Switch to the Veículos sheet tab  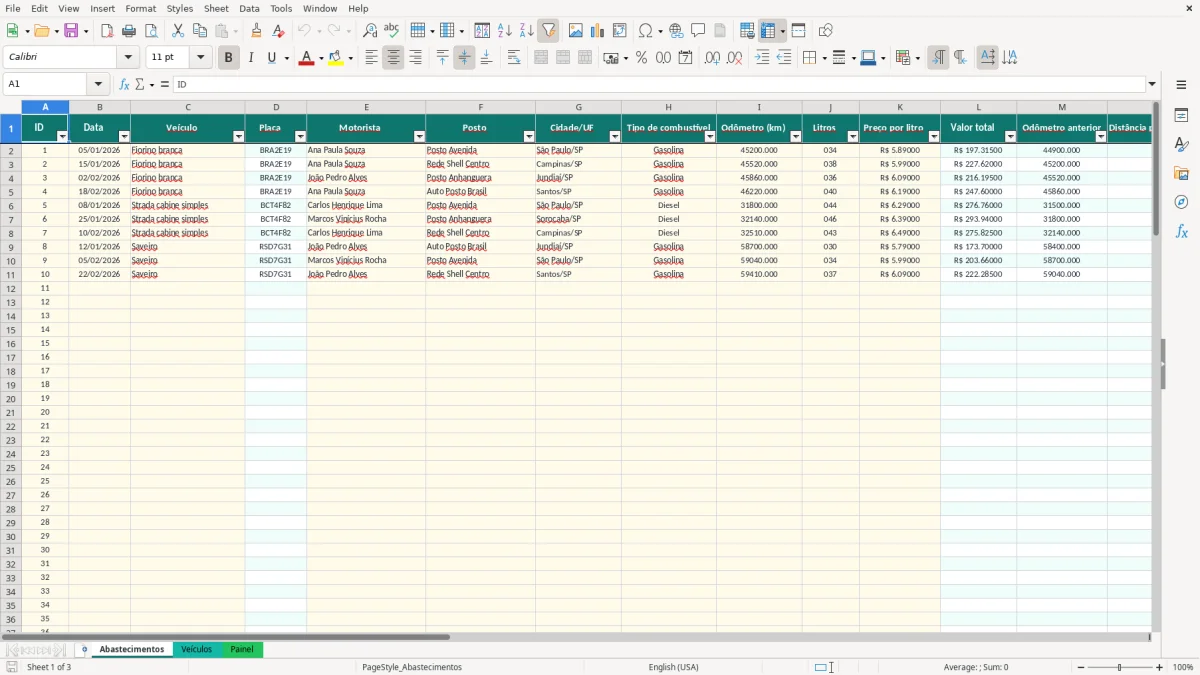(x=196, y=649)
